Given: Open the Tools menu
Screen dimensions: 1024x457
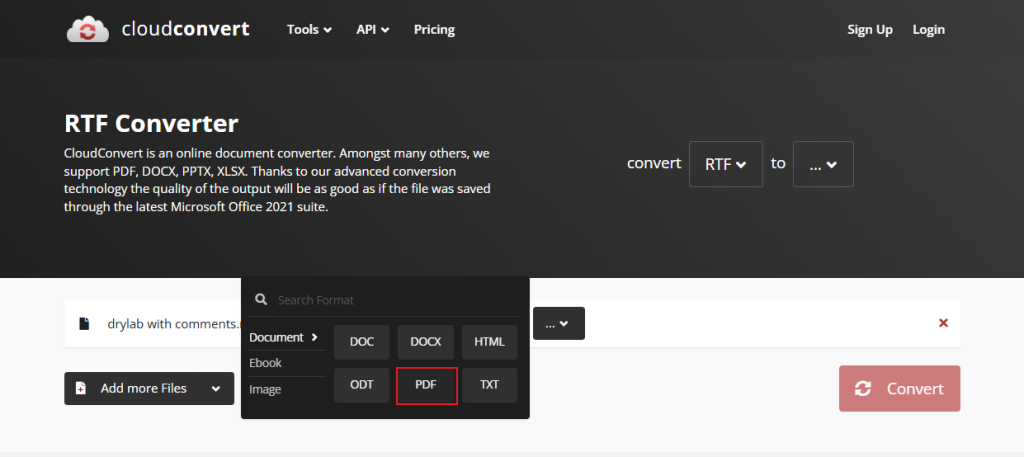Looking at the screenshot, I should tap(310, 29).
